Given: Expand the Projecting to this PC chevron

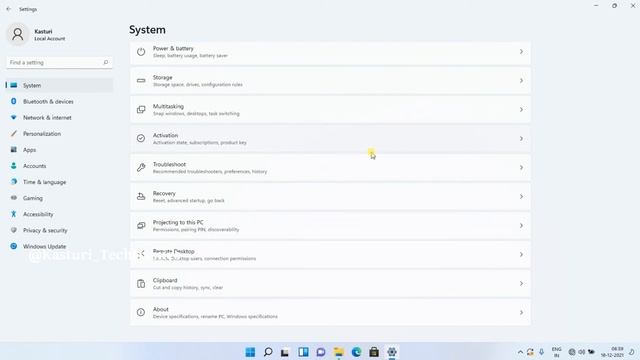Looking at the screenshot, I should pos(521,226).
